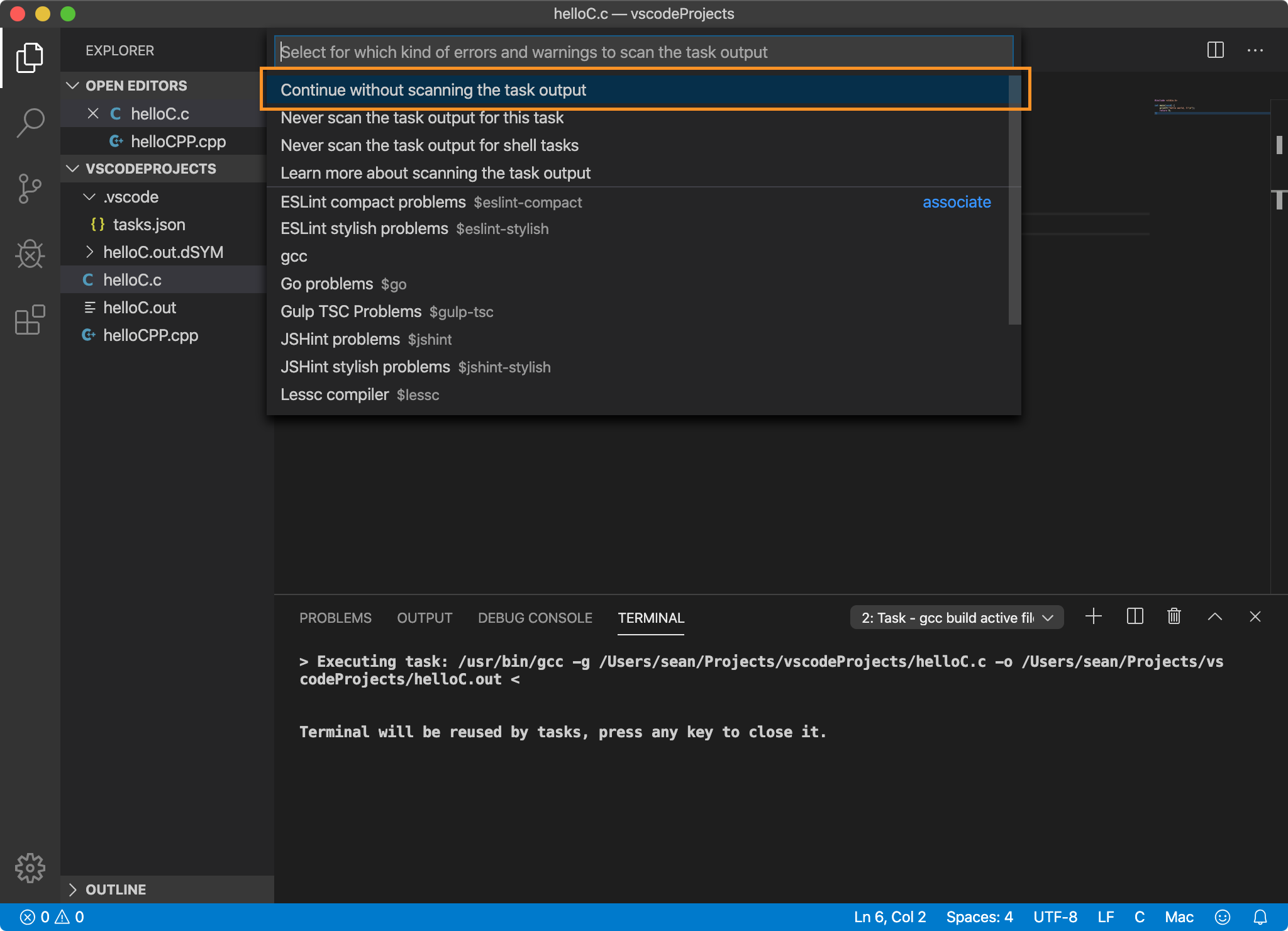Select the gcc problem matcher entry

coord(294,256)
